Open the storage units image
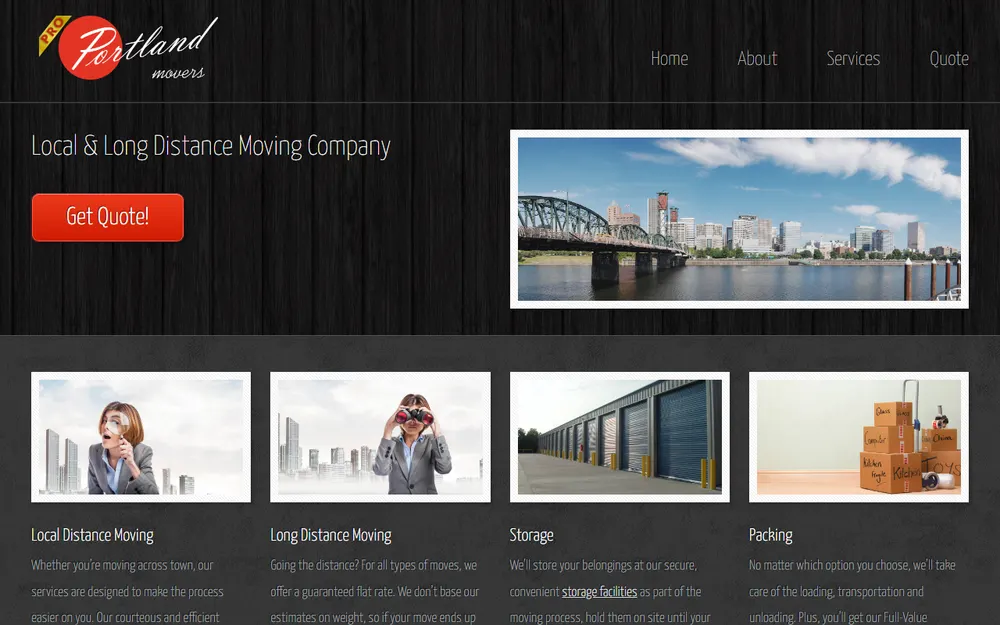Screen dimensions: 1000x625 pos(619,437)
